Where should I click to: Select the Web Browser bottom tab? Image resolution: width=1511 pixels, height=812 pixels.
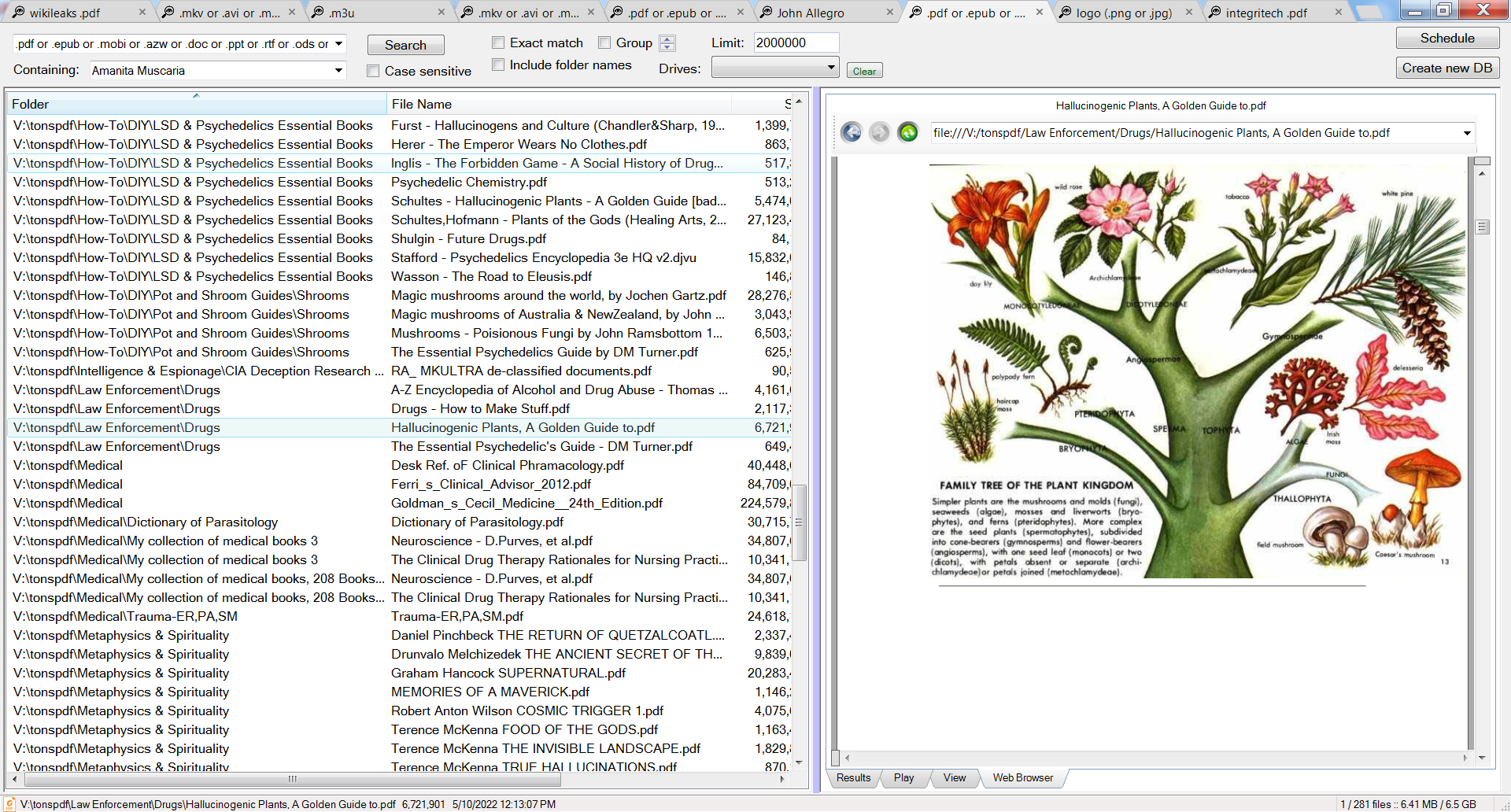[x=1023, y=777]
